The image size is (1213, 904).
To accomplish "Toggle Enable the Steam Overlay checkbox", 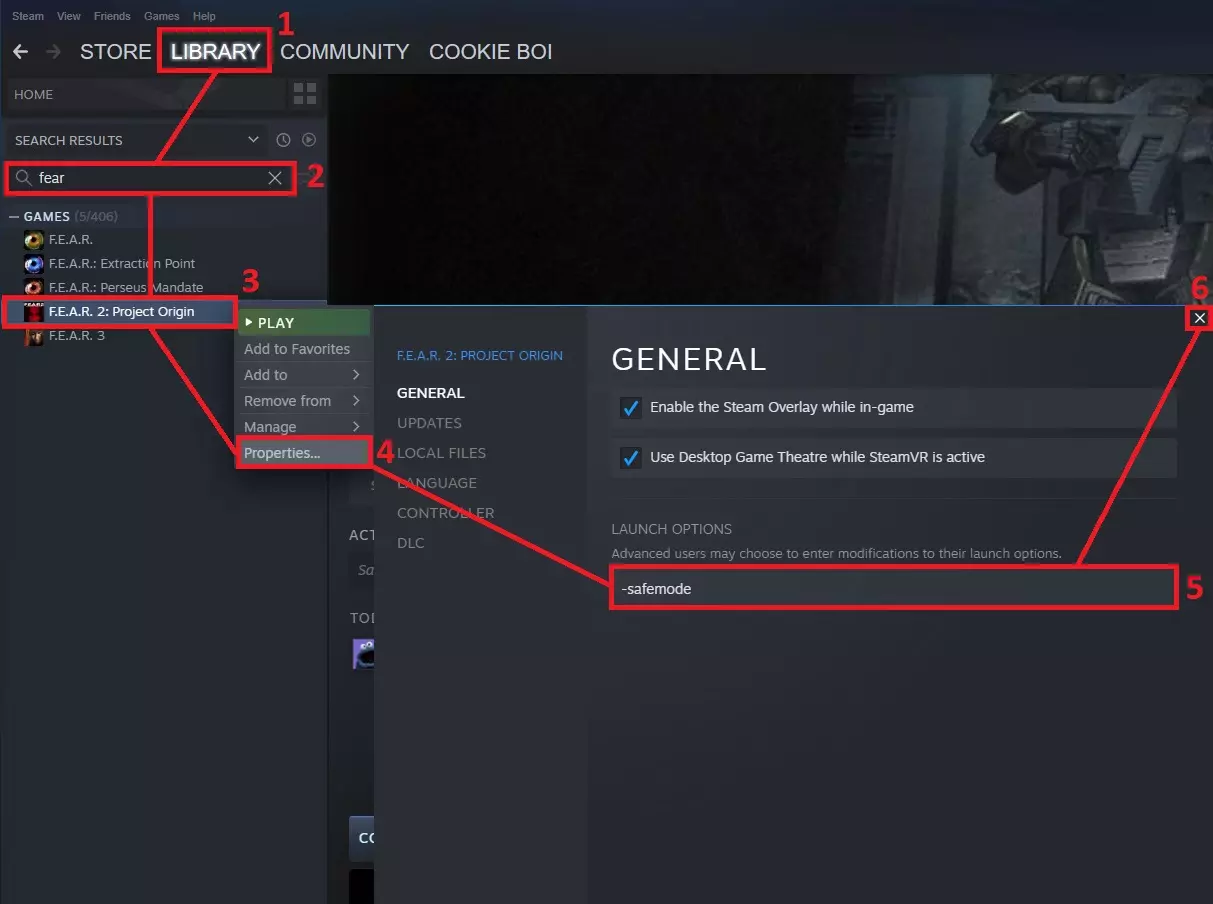I will (x=630, y=408).
